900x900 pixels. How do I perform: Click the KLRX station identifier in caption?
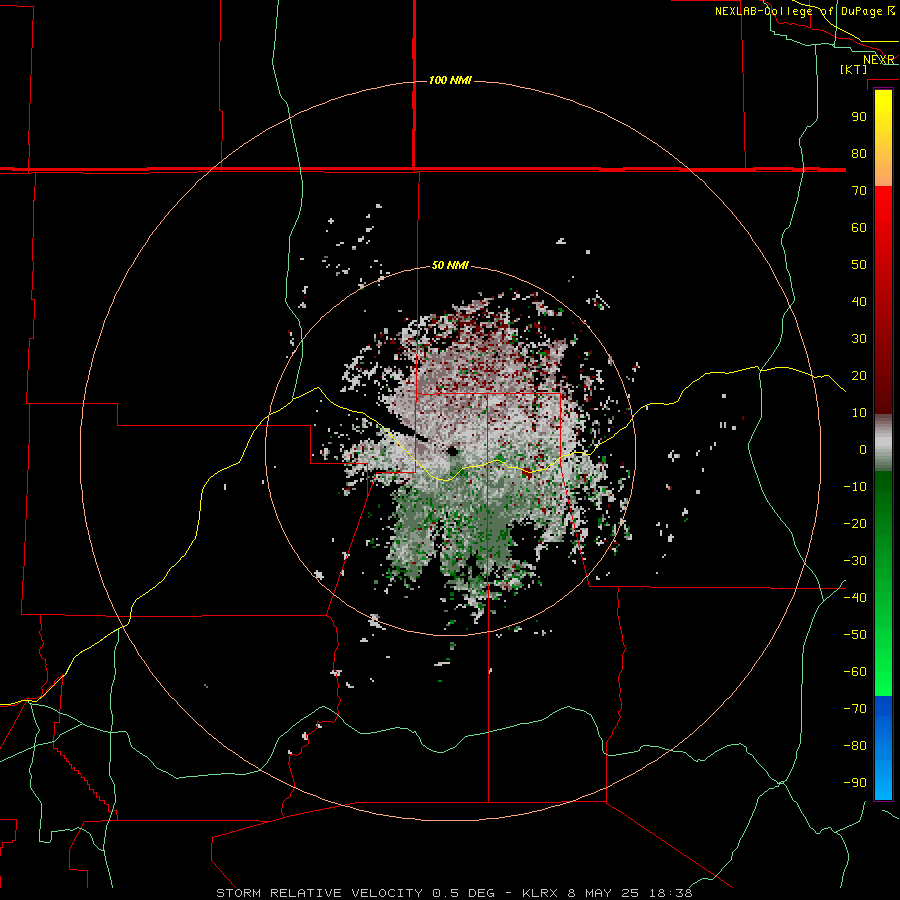click(x=540, y=893)
